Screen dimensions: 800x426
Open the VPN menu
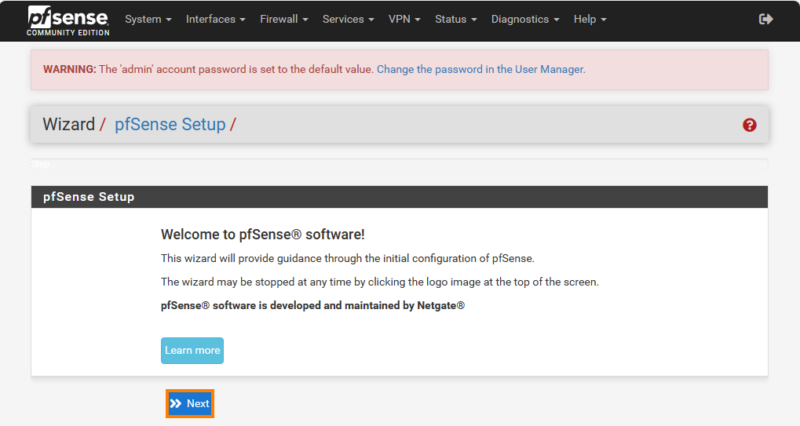(404, 19)
